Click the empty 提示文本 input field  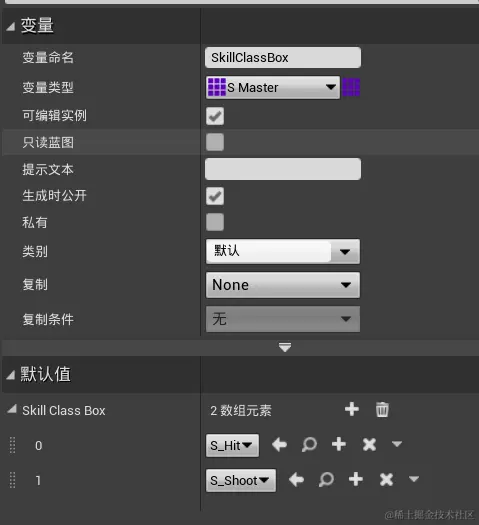[x=283, y=169]
